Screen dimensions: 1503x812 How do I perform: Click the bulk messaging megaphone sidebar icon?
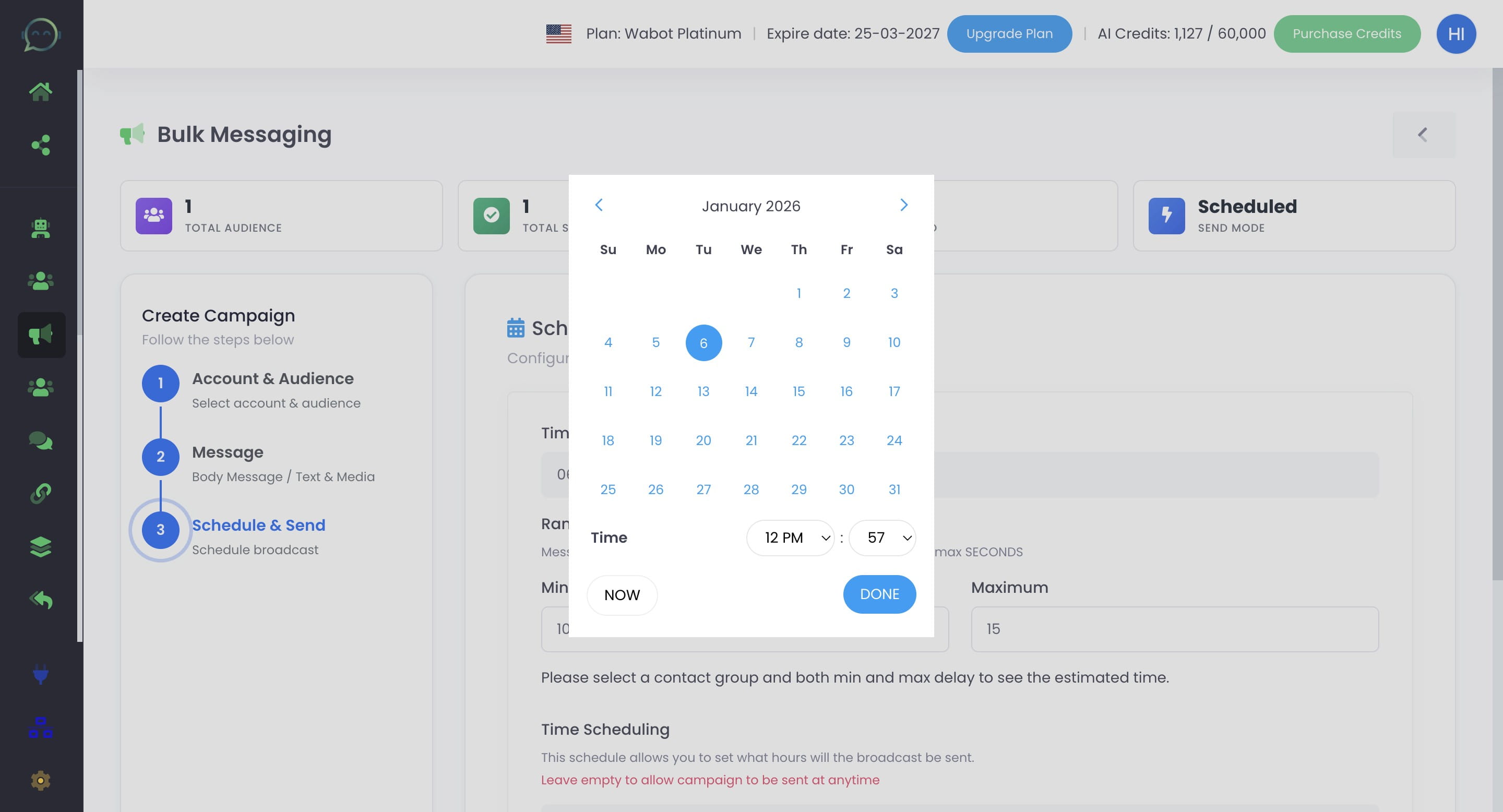41,335
